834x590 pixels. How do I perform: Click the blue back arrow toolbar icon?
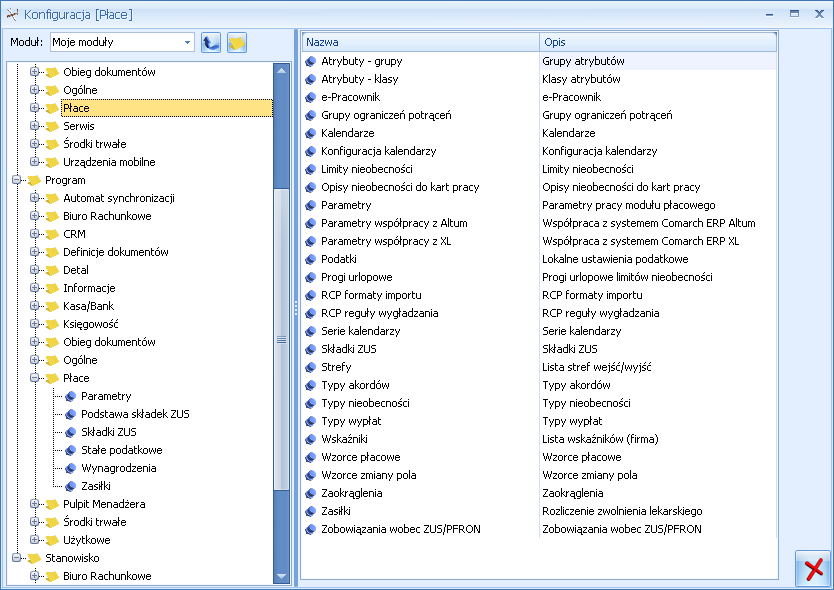click(211, 43)
